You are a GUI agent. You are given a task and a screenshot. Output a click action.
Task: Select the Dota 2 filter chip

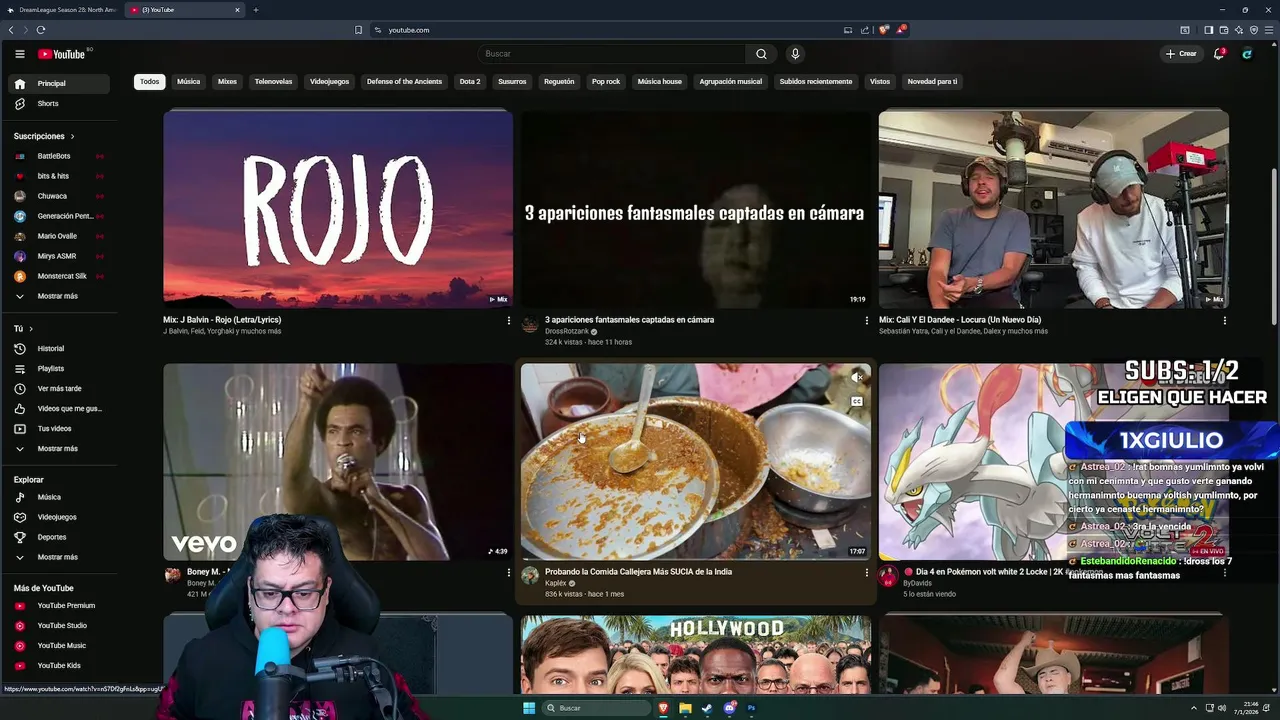[x=470, y=82]
